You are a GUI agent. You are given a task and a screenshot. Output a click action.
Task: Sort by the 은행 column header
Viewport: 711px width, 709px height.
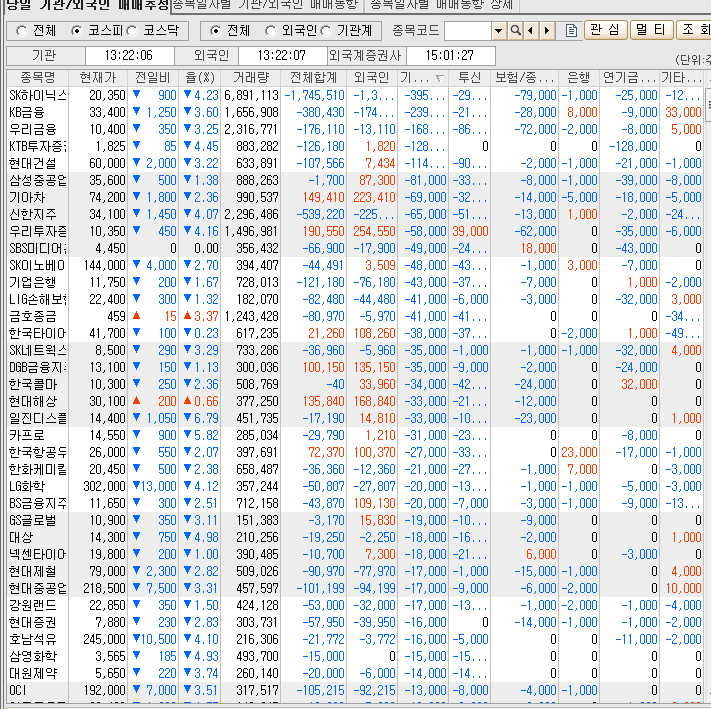[x=578, y=78]
